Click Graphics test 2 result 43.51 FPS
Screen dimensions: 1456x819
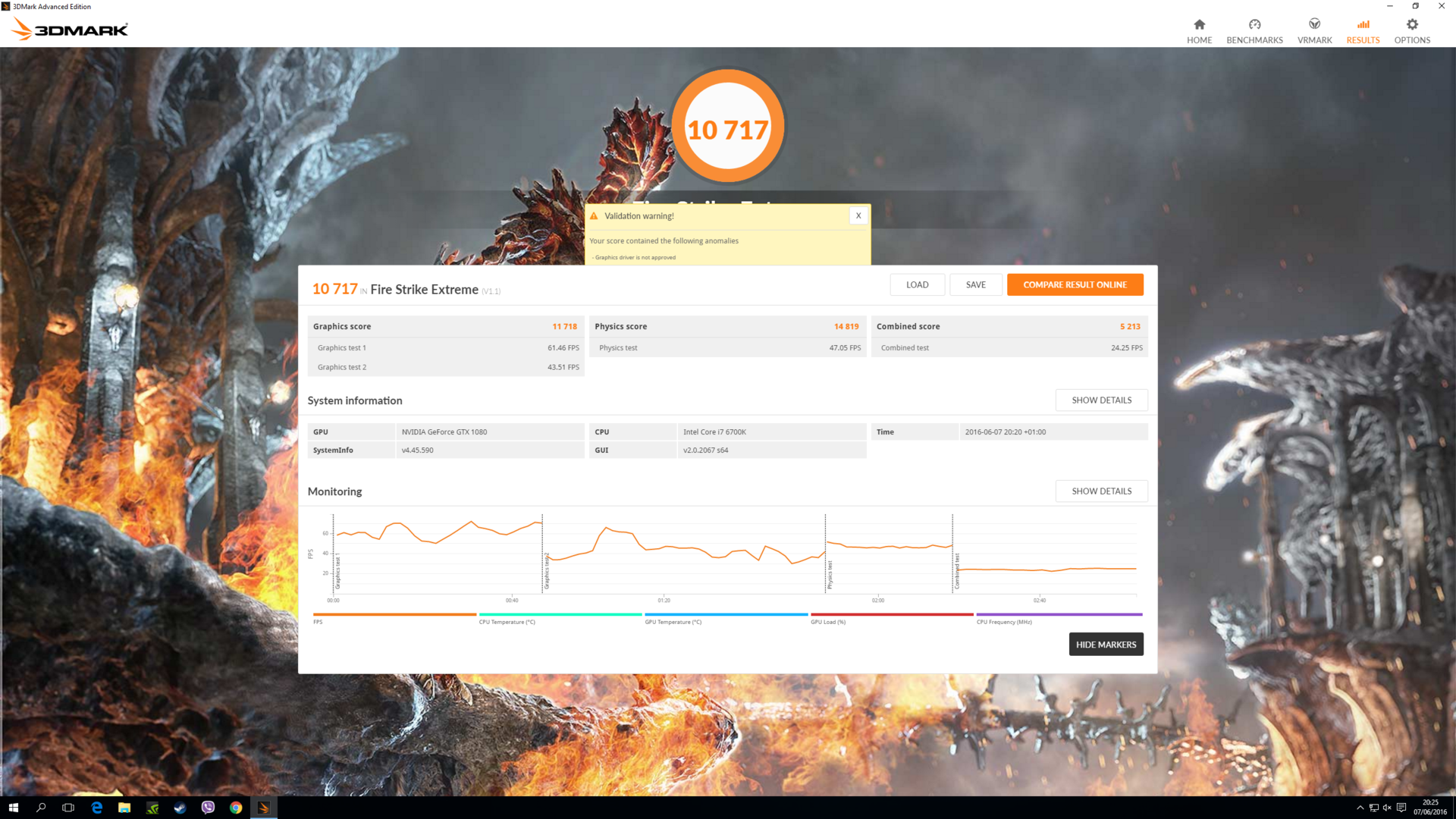(563, 367)
